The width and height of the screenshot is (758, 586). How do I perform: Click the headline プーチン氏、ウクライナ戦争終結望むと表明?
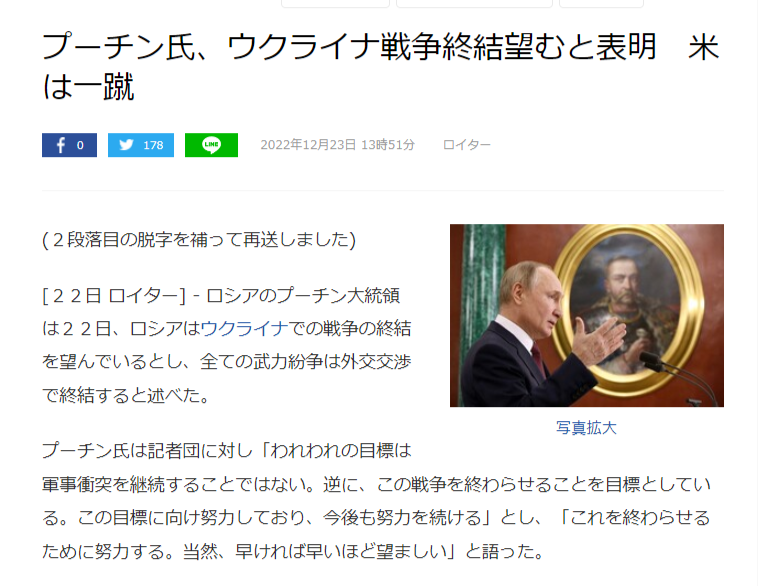[349, 47]
